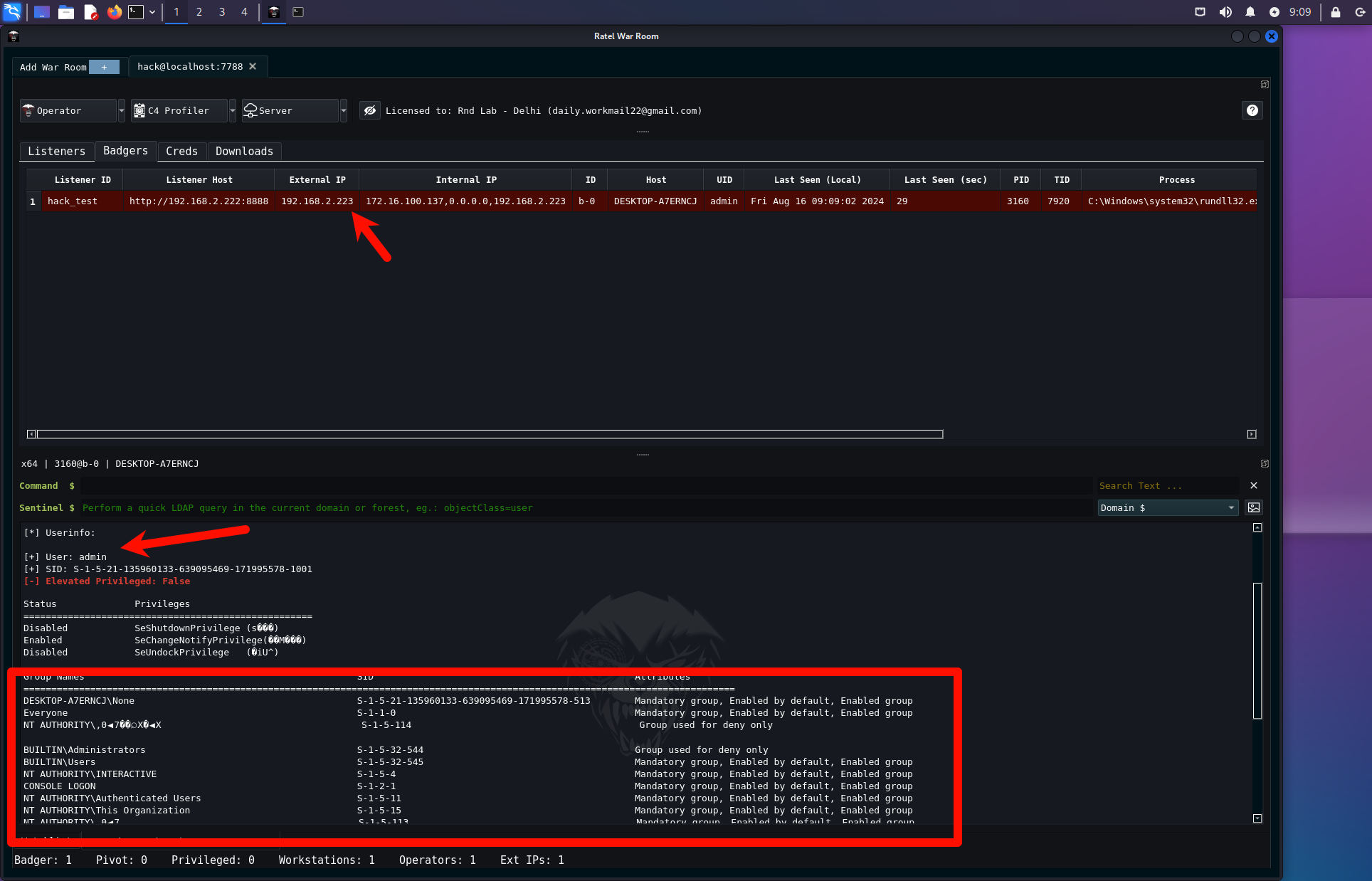Switch to workspace 3

pyautogui.click(x=222, y=12)
